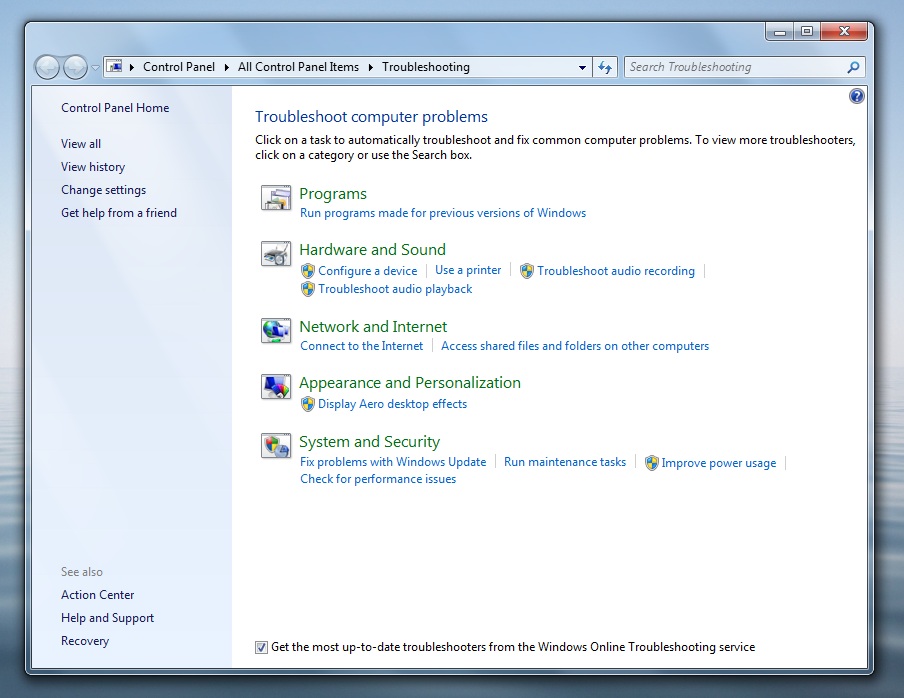
Task: Open Help and Support link
Action: 107,618
